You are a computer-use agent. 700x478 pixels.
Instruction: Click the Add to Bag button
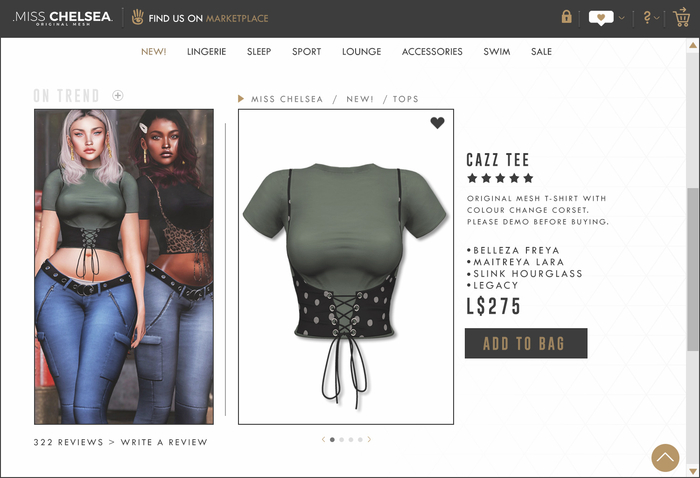526,343
